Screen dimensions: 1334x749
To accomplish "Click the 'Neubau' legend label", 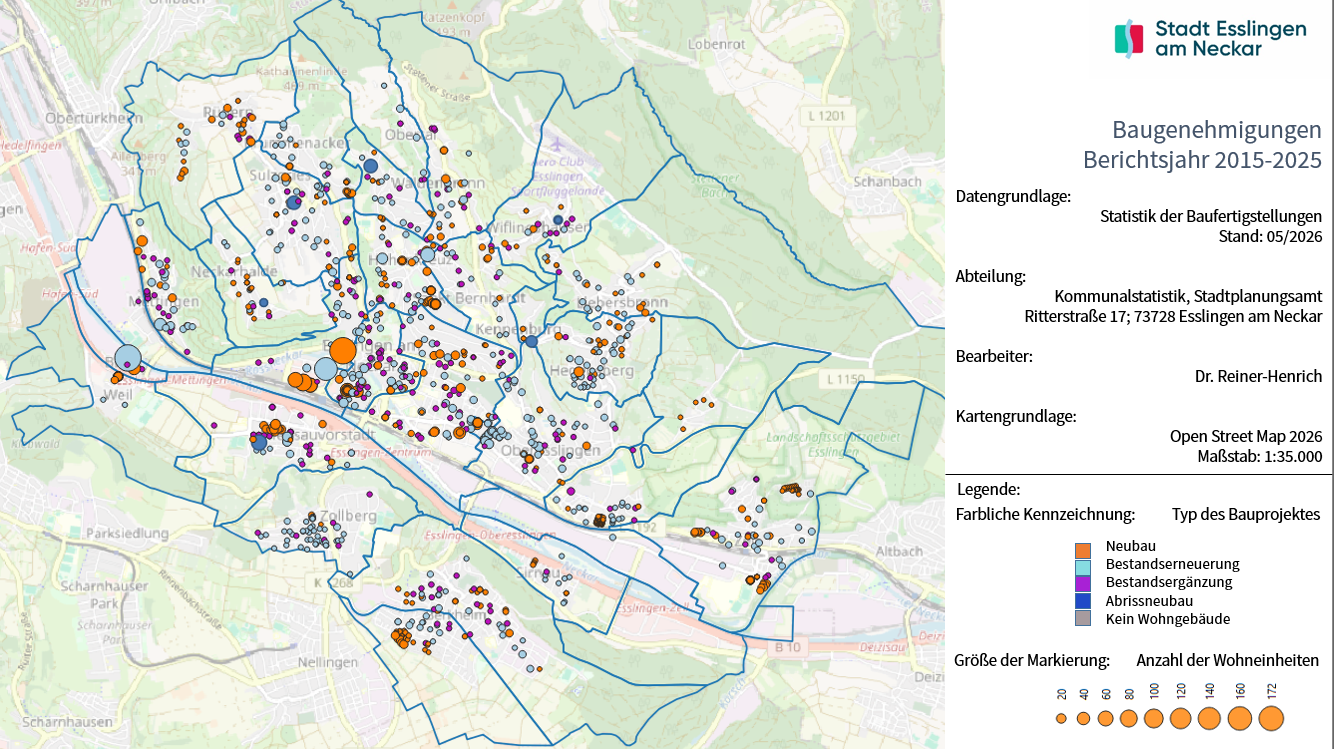I will coord(1131,547).
